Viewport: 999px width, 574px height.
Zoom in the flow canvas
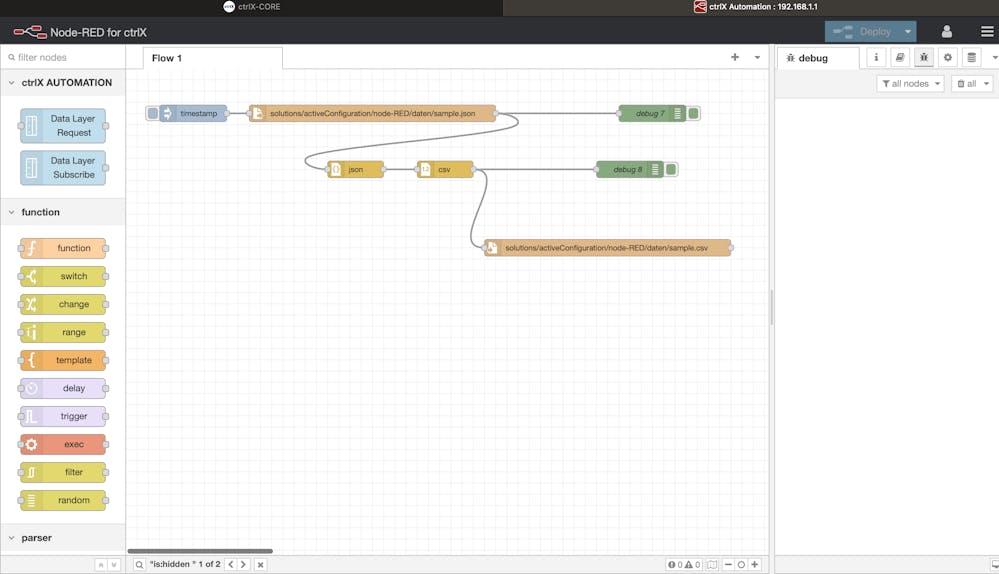pos(754,564)
